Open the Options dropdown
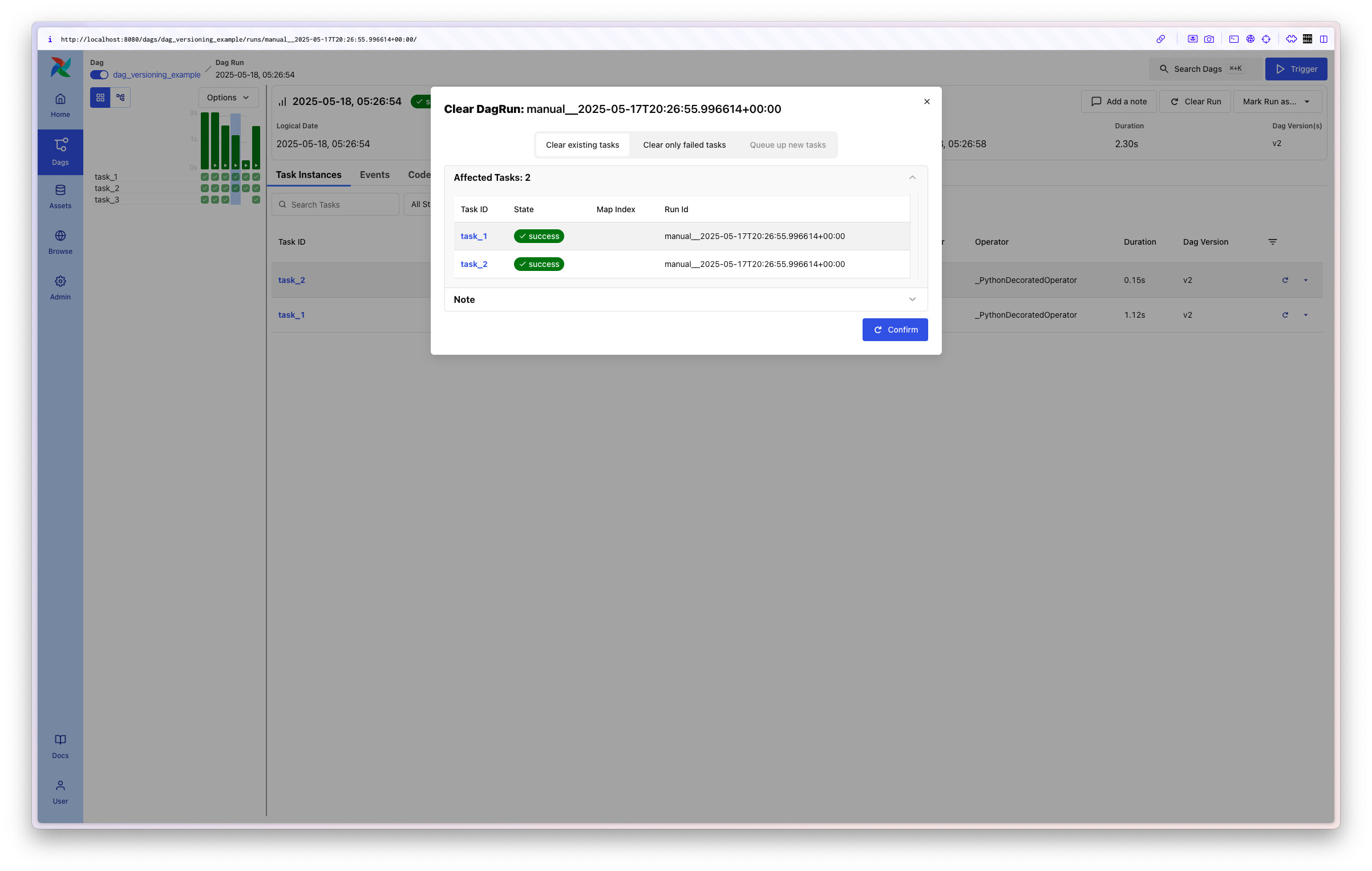The height and width of the screenshot is (871, 1372). tap(228, 98)
